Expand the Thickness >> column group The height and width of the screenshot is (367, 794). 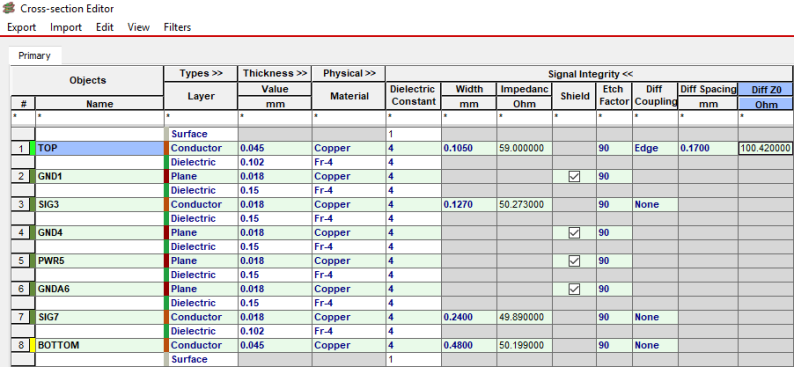click(x=275, y=73)
